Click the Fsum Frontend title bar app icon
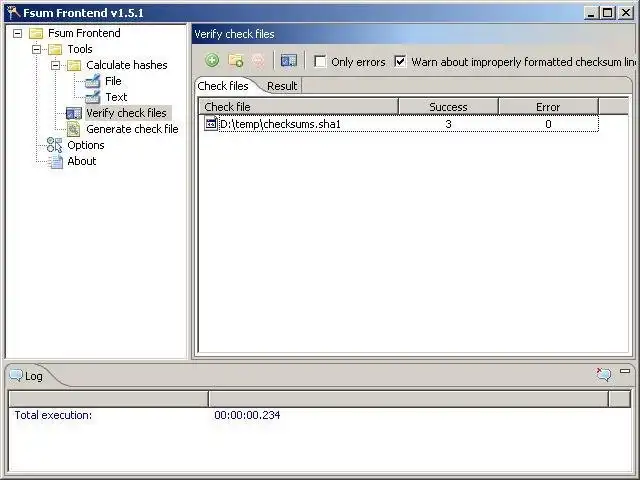Viewport: 640px width, 480px height. coord(13,13)
